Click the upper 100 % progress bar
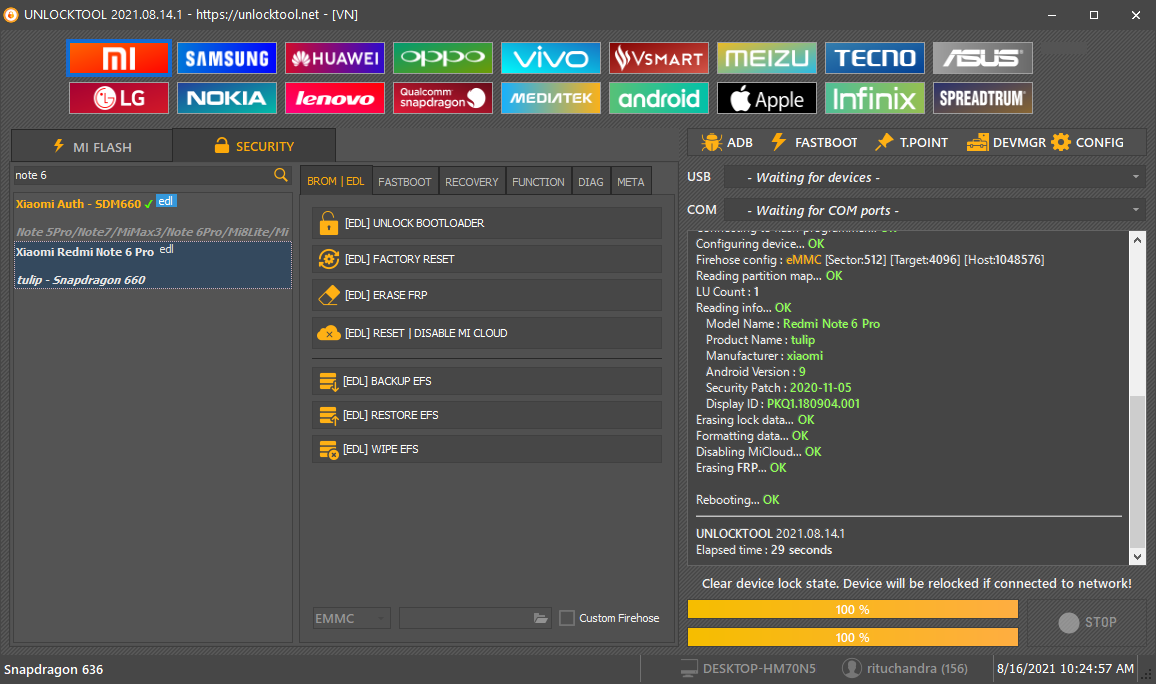 [853, 610]
